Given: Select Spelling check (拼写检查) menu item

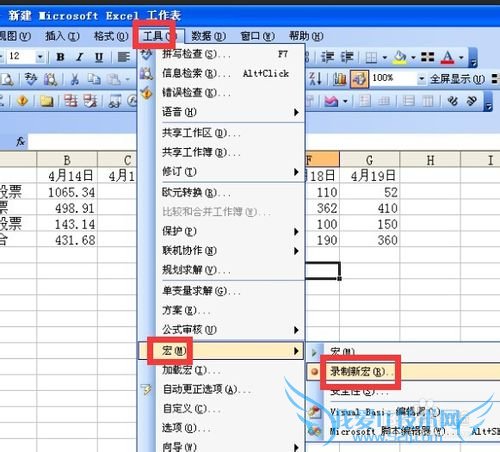Looking at the screenshot, I should click(x=222, y=54).
